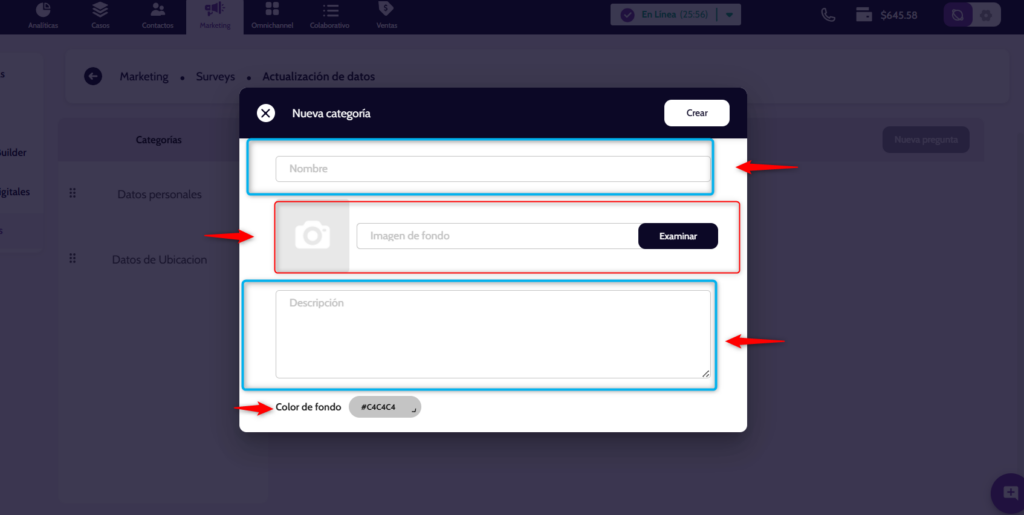Click the back arrow beside Marketing breadcrumb
This screenshot has height=515, width=1024.
(x=93, y=76)
